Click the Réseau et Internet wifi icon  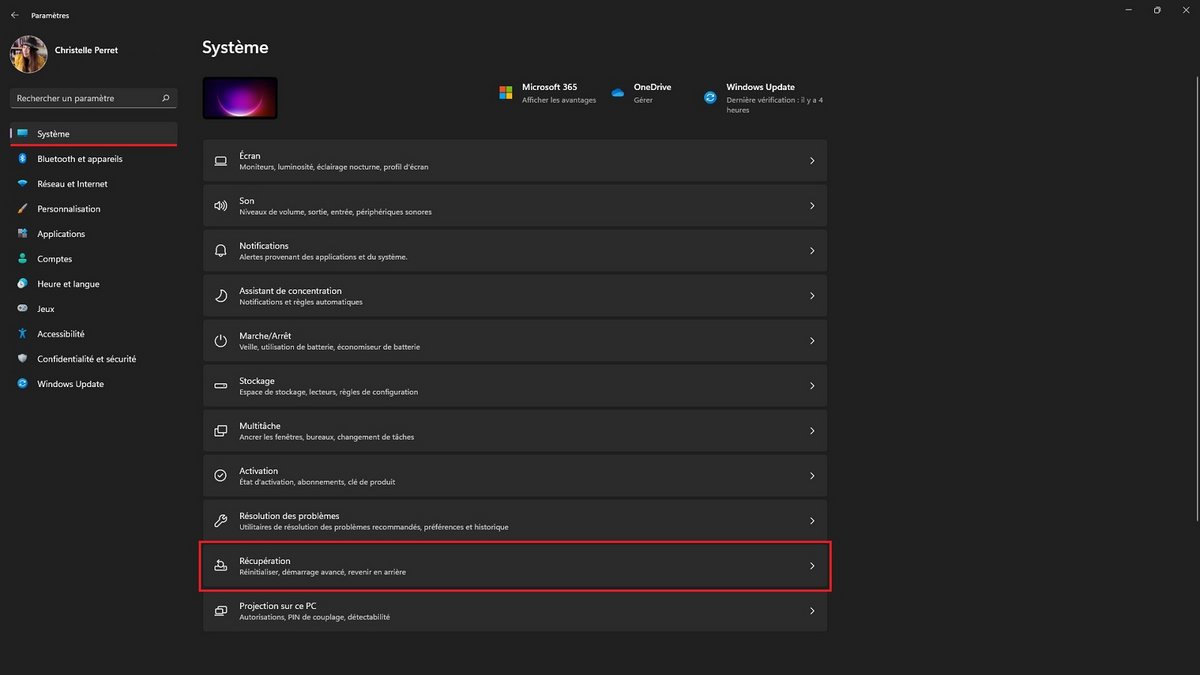coord(22,184)
